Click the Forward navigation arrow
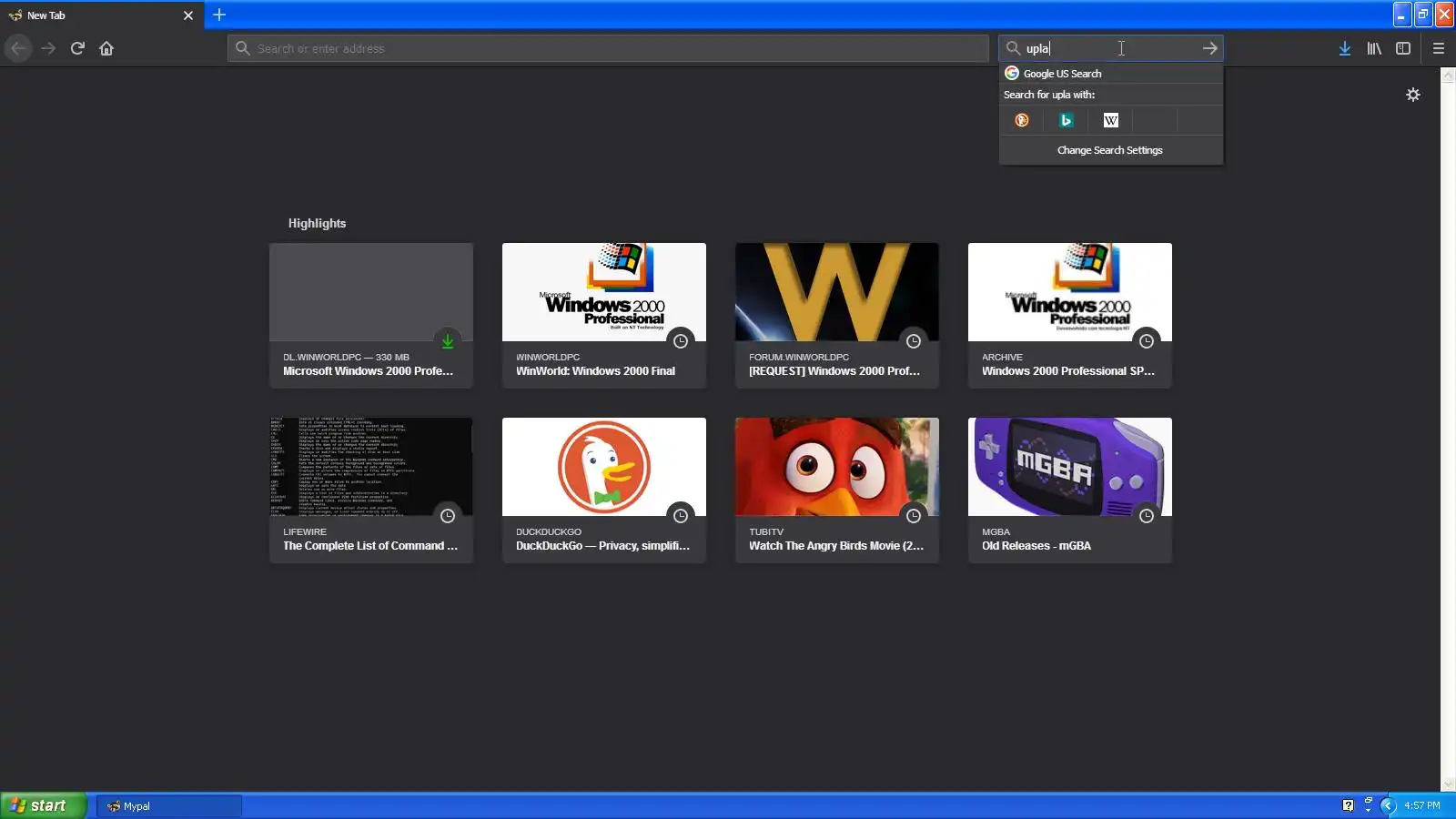1456x819 pixels. tap(48, 48)
